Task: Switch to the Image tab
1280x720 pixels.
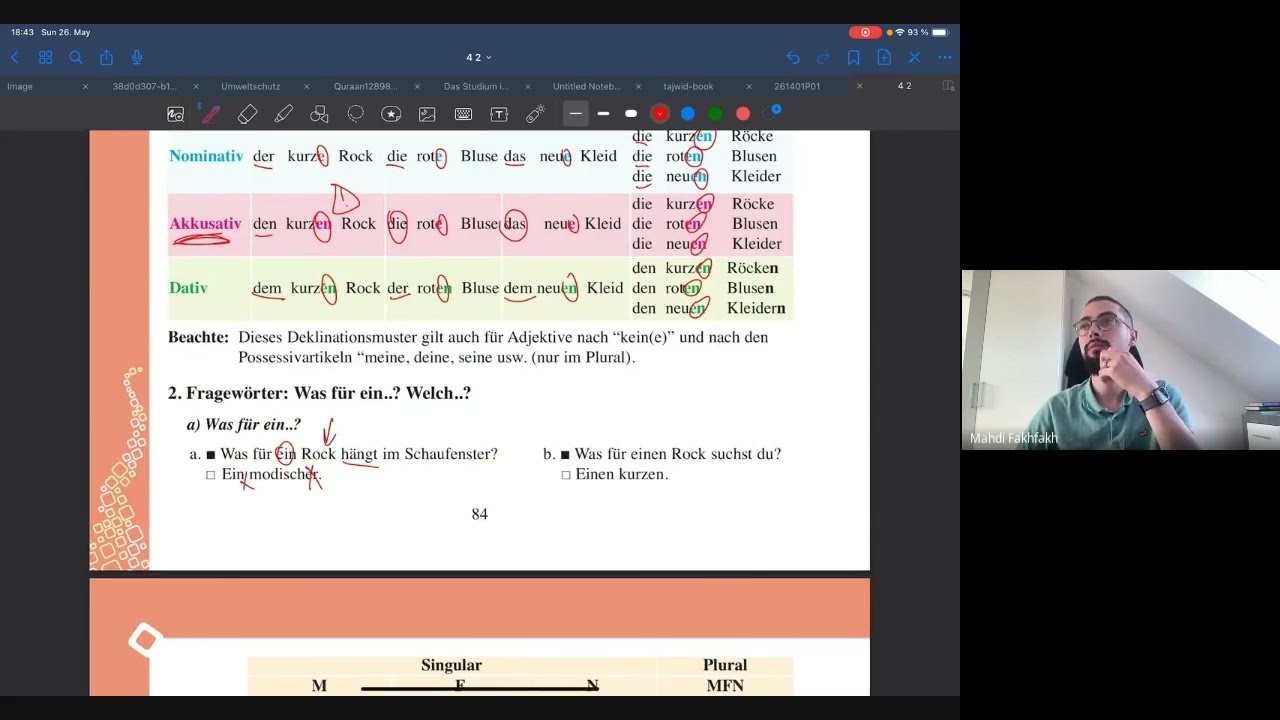Action: pyautogui.click(x=20, y=87)
